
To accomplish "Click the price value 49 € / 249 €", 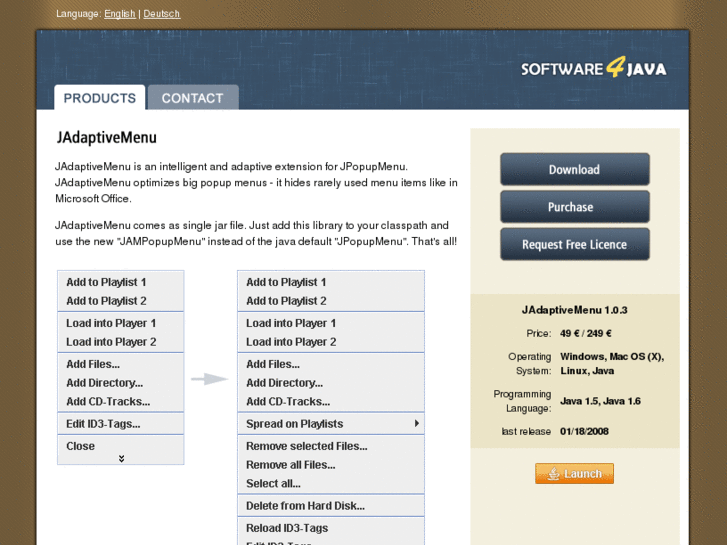I will [586, 333].
